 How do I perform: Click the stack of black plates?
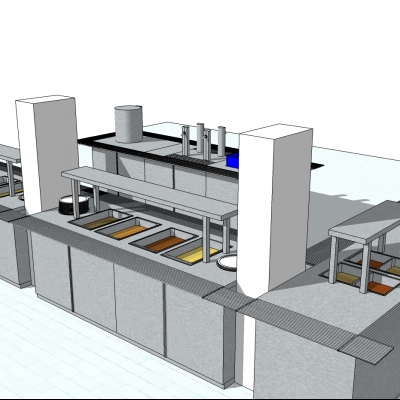(74, 205)
